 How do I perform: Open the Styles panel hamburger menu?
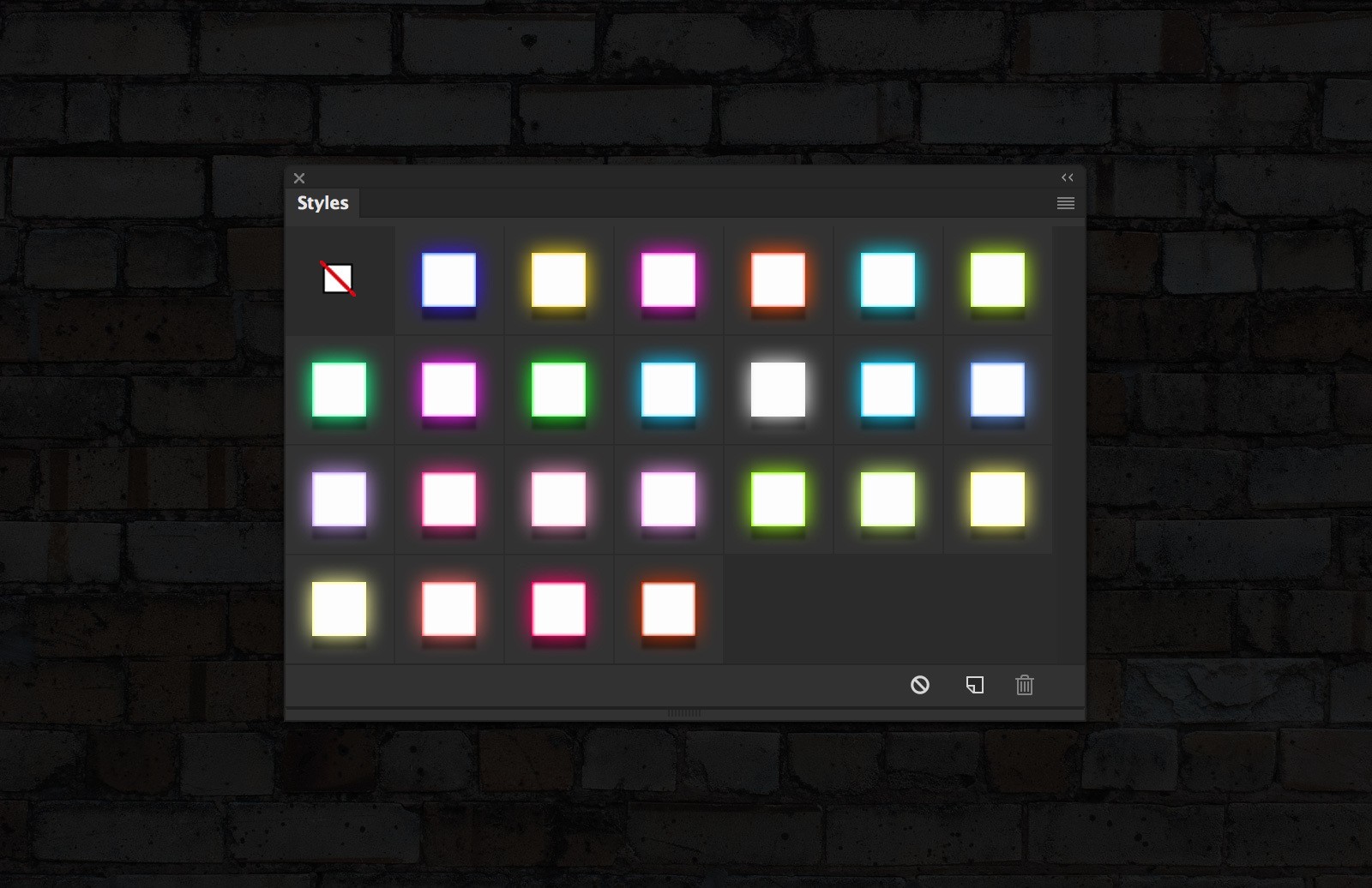click(1066, 203)
